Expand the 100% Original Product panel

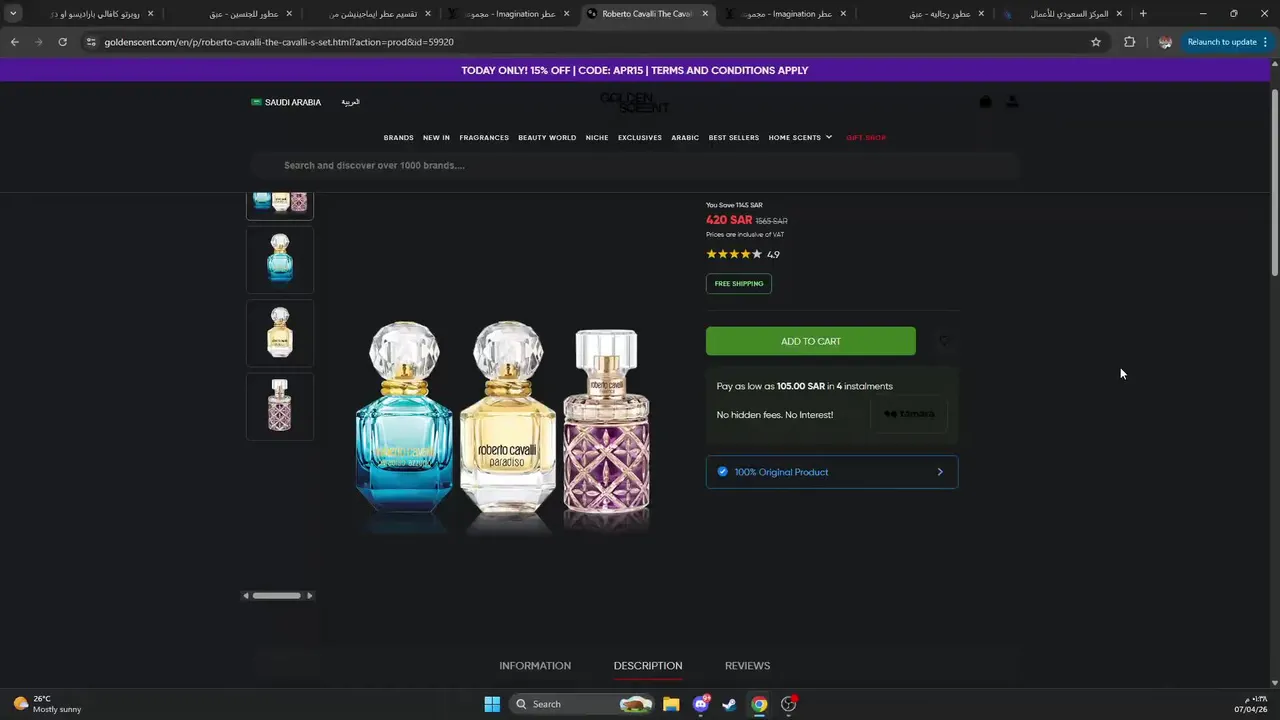832,472
